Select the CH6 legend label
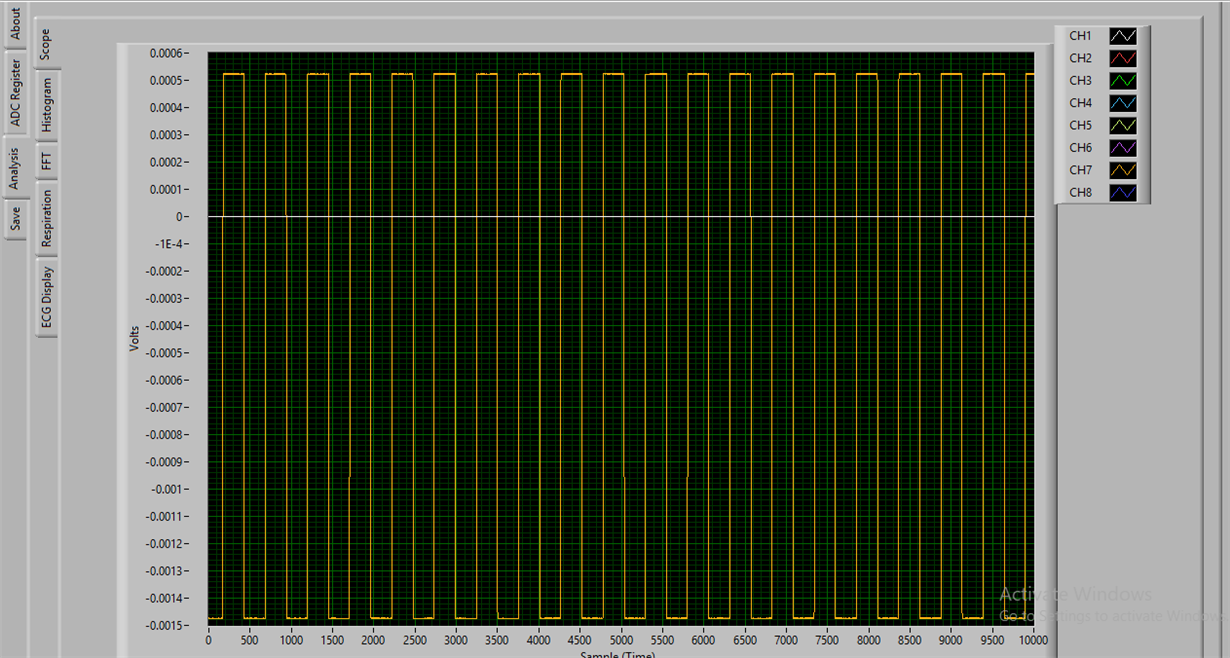This screenshot has width=1230, height=658. [x=1081, y=147]
